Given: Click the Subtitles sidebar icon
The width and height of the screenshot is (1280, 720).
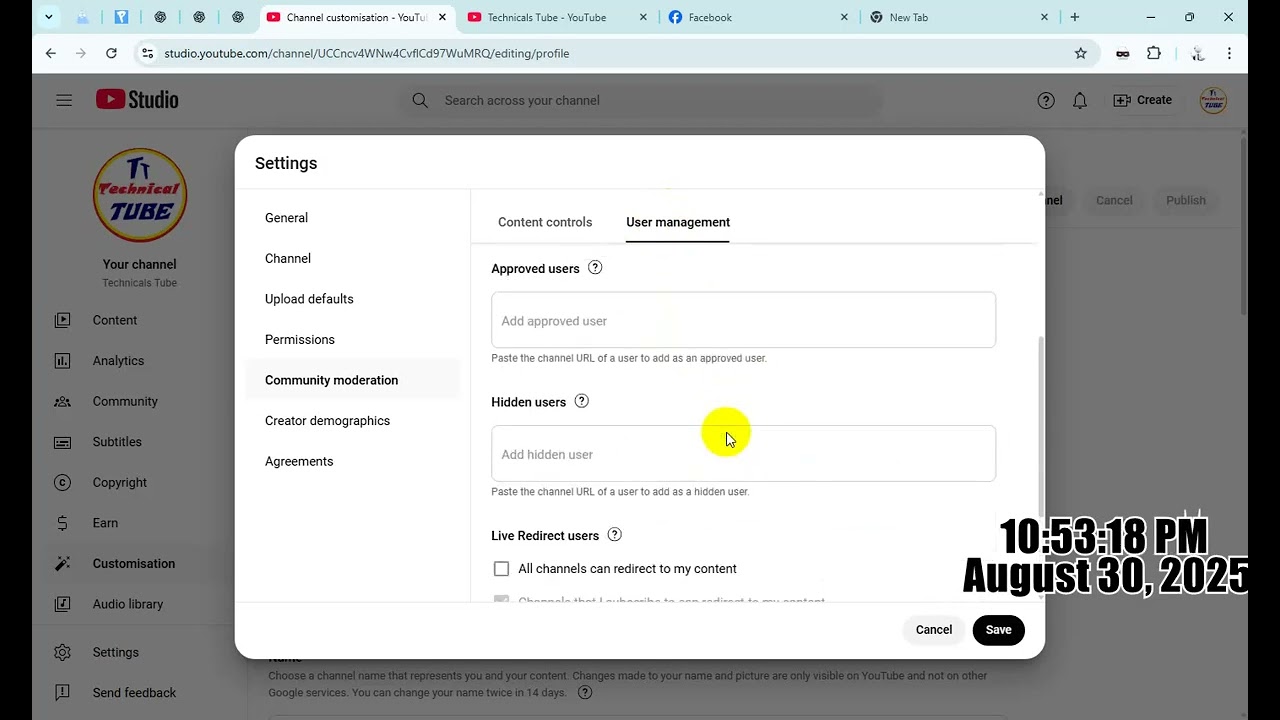Looking at the screenshot, I should pyautogui.click(x=63, y=442).
